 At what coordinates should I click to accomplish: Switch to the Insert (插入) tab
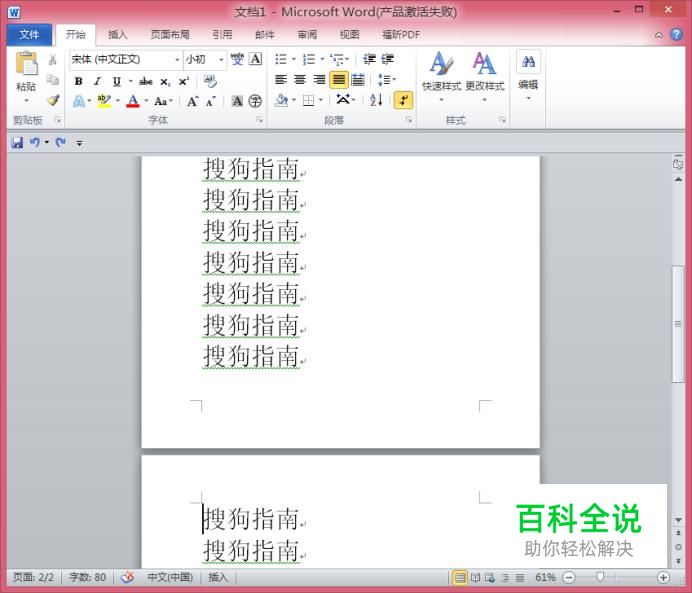point(117,35)
